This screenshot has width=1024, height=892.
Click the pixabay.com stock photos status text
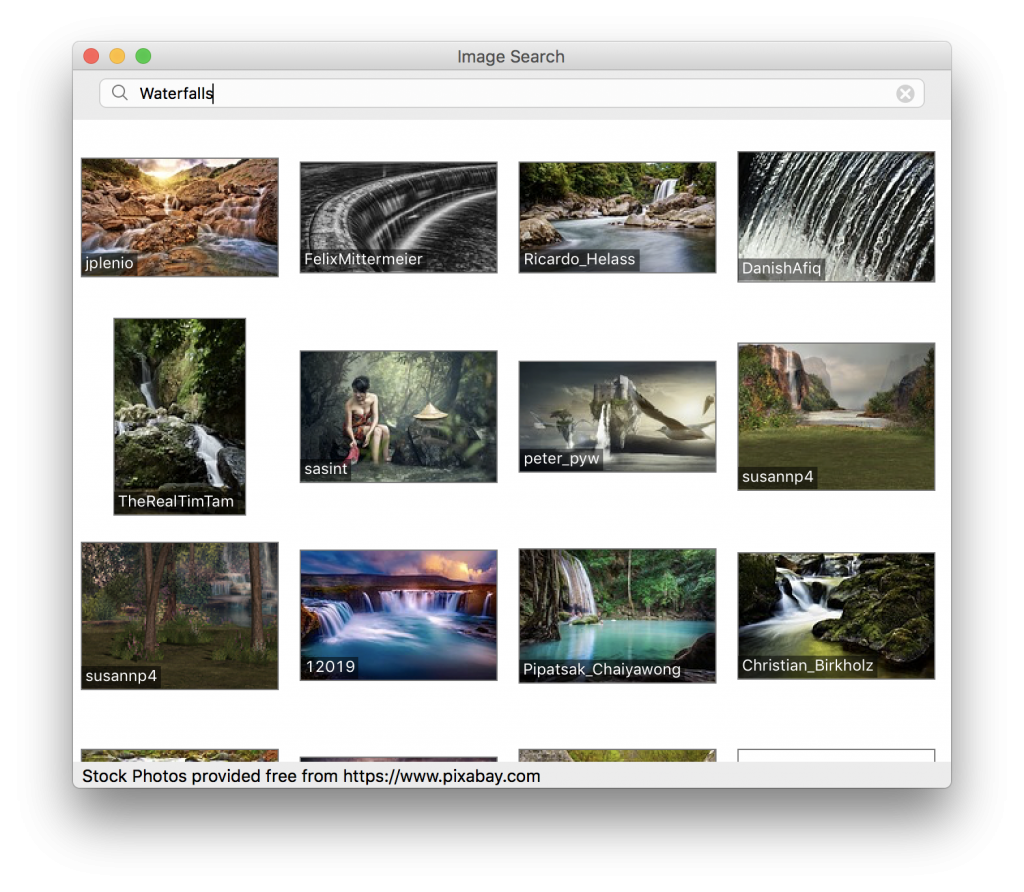tap(311, 776)
